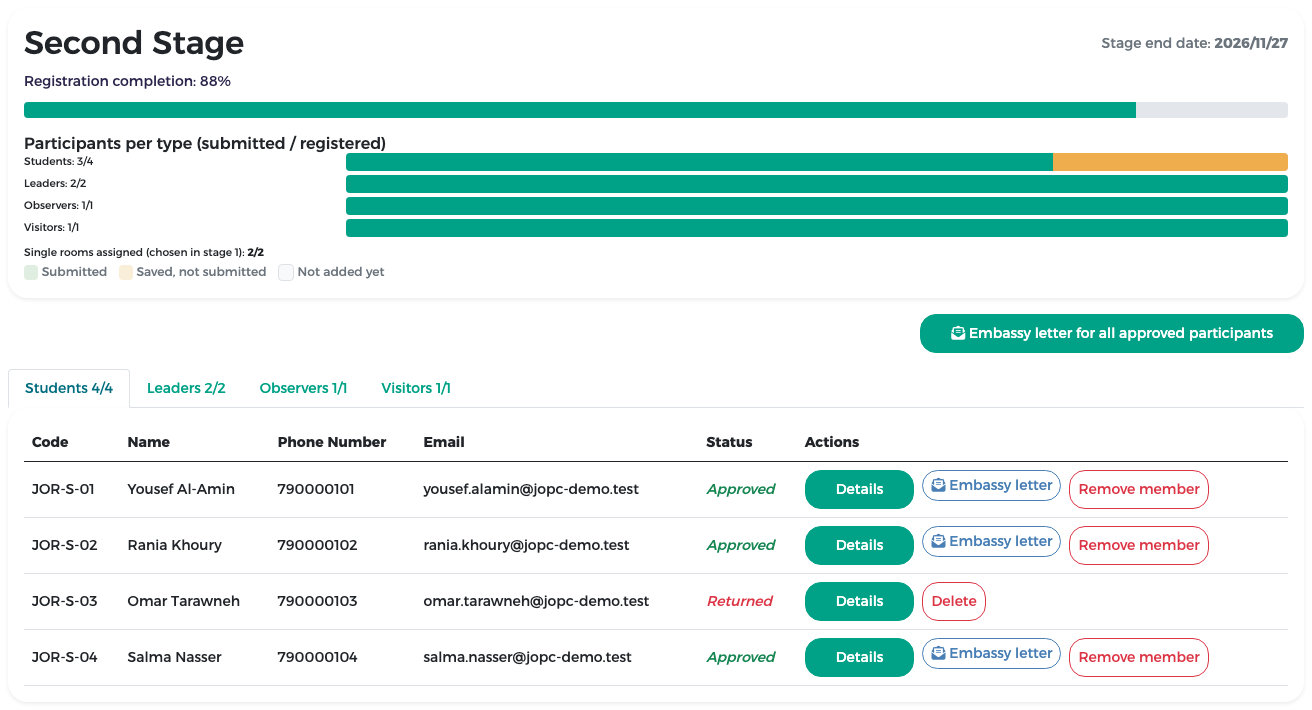Remove member Yousef Al-Amin
This screenshot has height=710, width=1312.
tap(1139, 489)
